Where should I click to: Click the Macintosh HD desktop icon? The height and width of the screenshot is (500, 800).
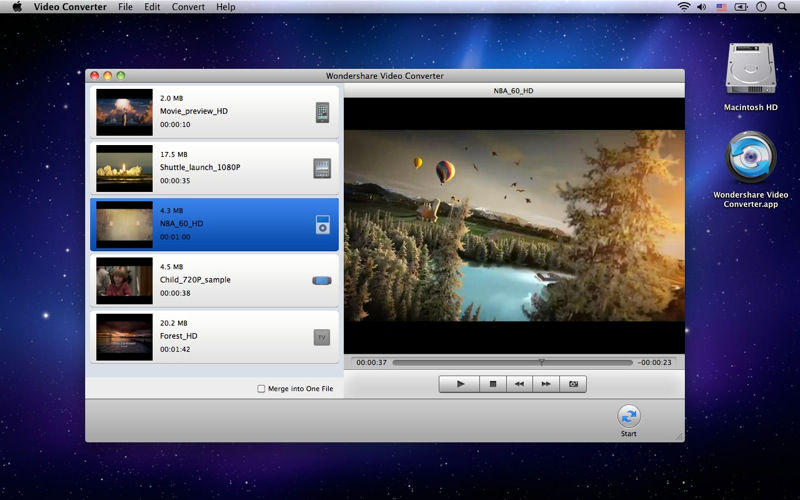tap(751, 69)
